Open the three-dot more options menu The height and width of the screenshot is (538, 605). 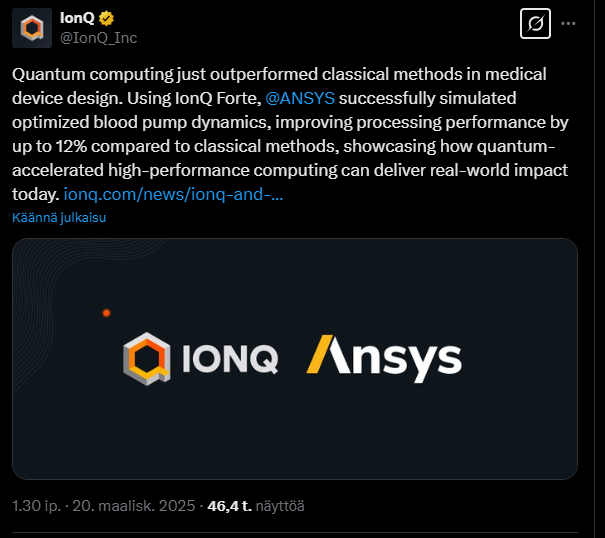[569, 24]
